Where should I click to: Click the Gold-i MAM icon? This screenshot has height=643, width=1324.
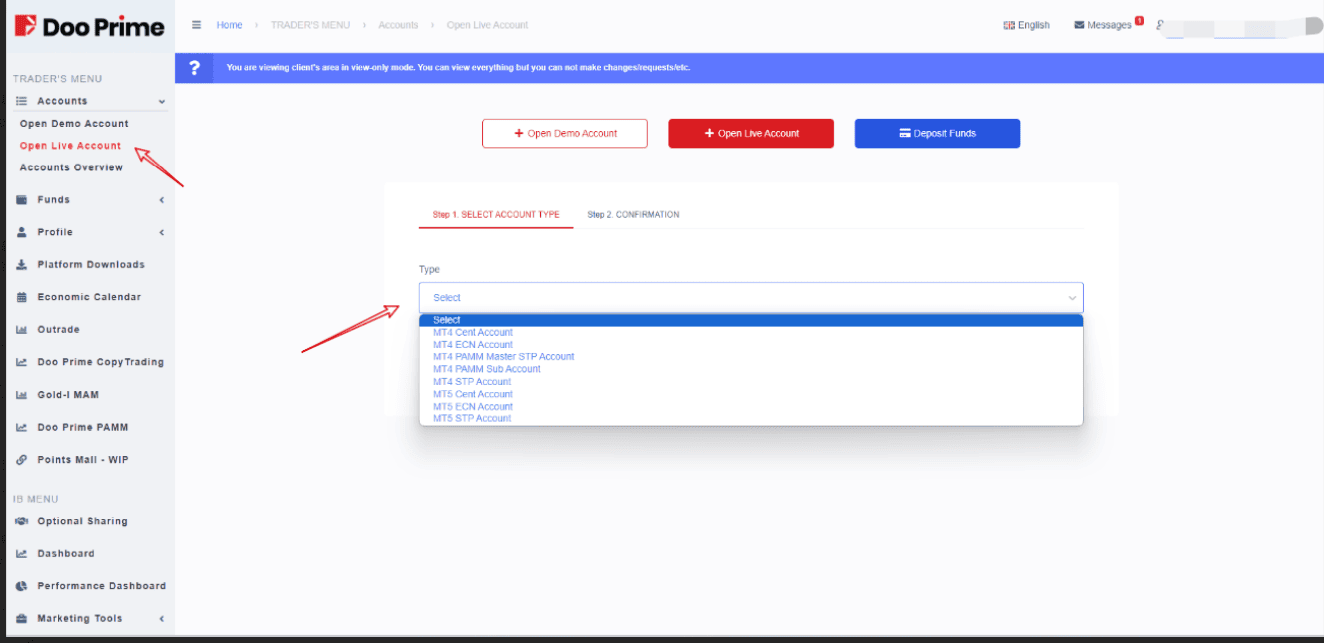21,395
